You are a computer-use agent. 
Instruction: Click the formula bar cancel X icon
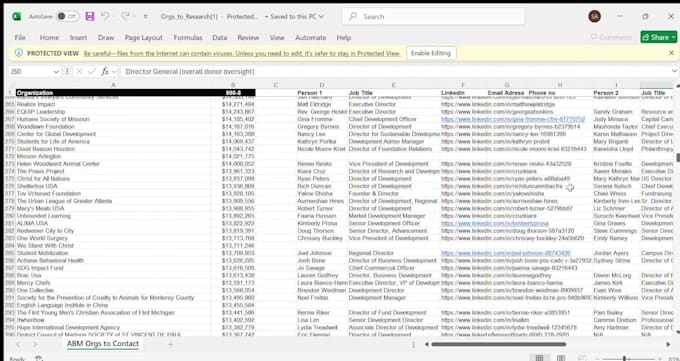[79, 72]
